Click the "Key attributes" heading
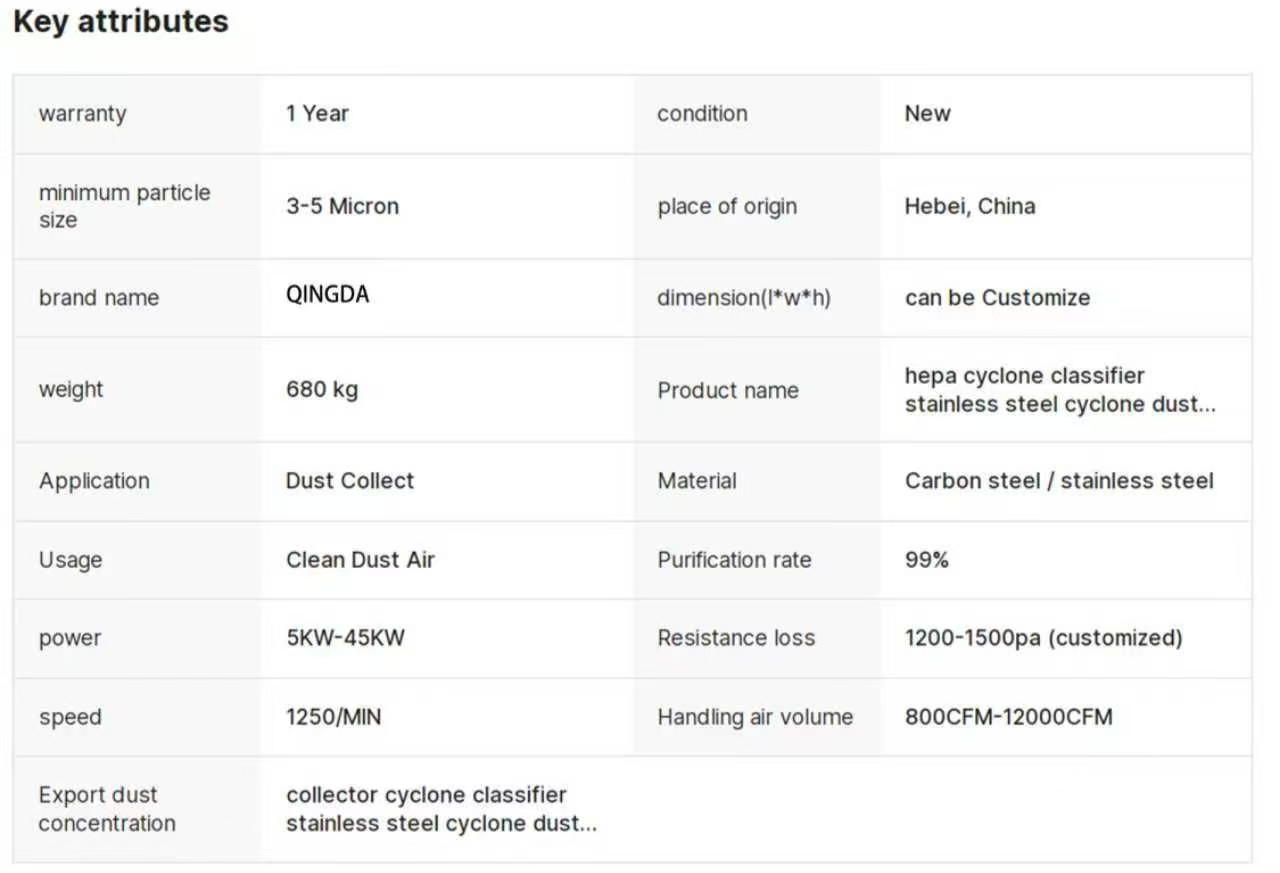Screen dimensions: 1280x873 [x=121, y=22]
